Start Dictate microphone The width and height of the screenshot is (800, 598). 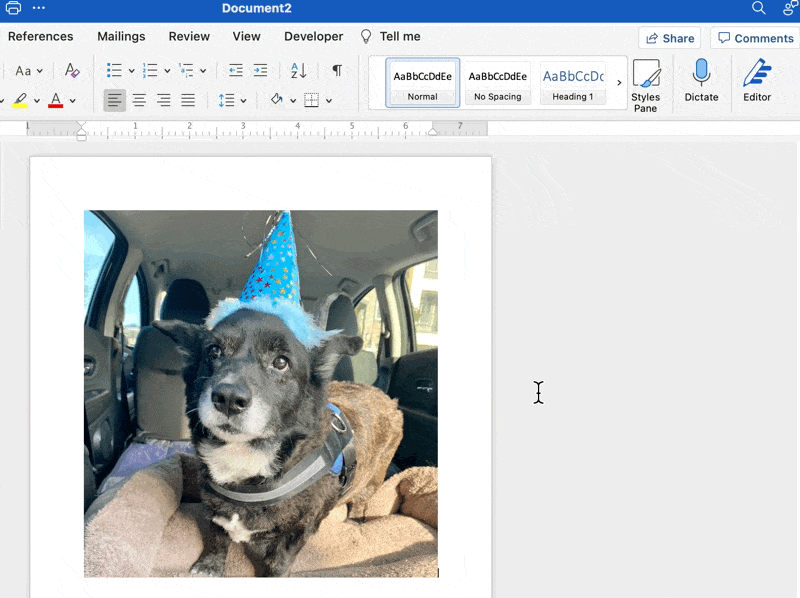(x=702, y=80)
